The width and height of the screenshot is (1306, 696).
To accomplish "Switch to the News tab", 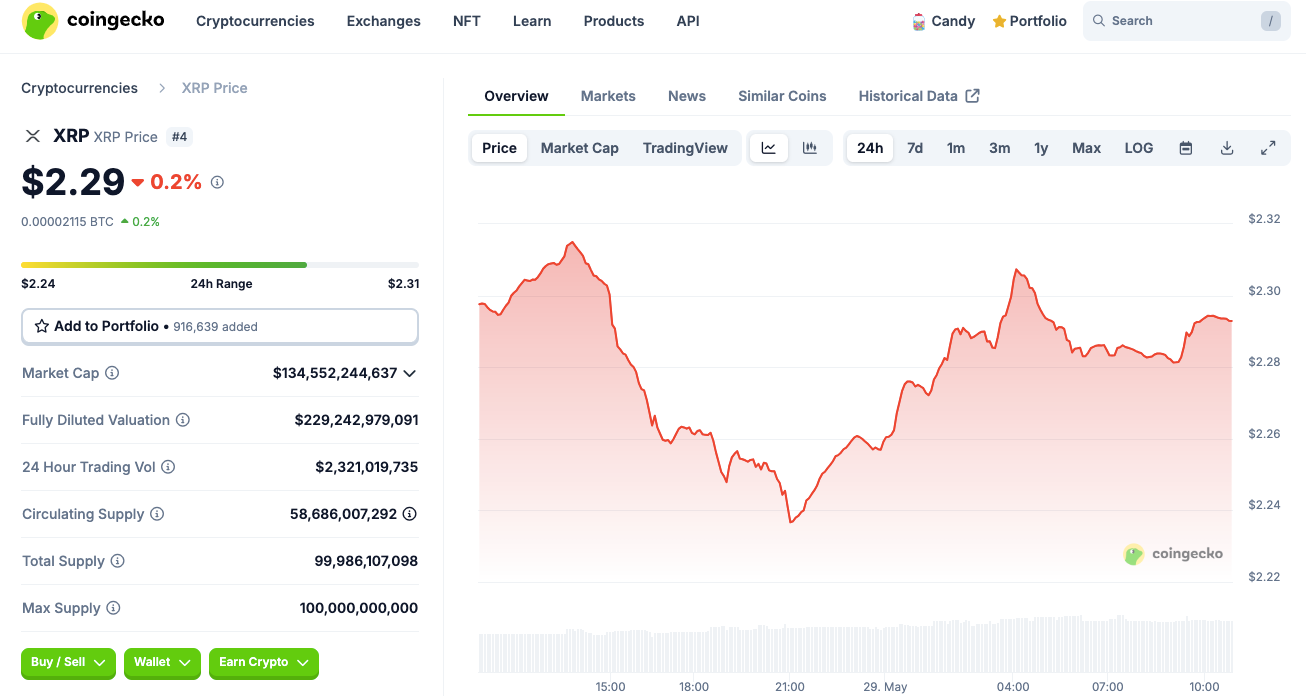I will [687, 96].
